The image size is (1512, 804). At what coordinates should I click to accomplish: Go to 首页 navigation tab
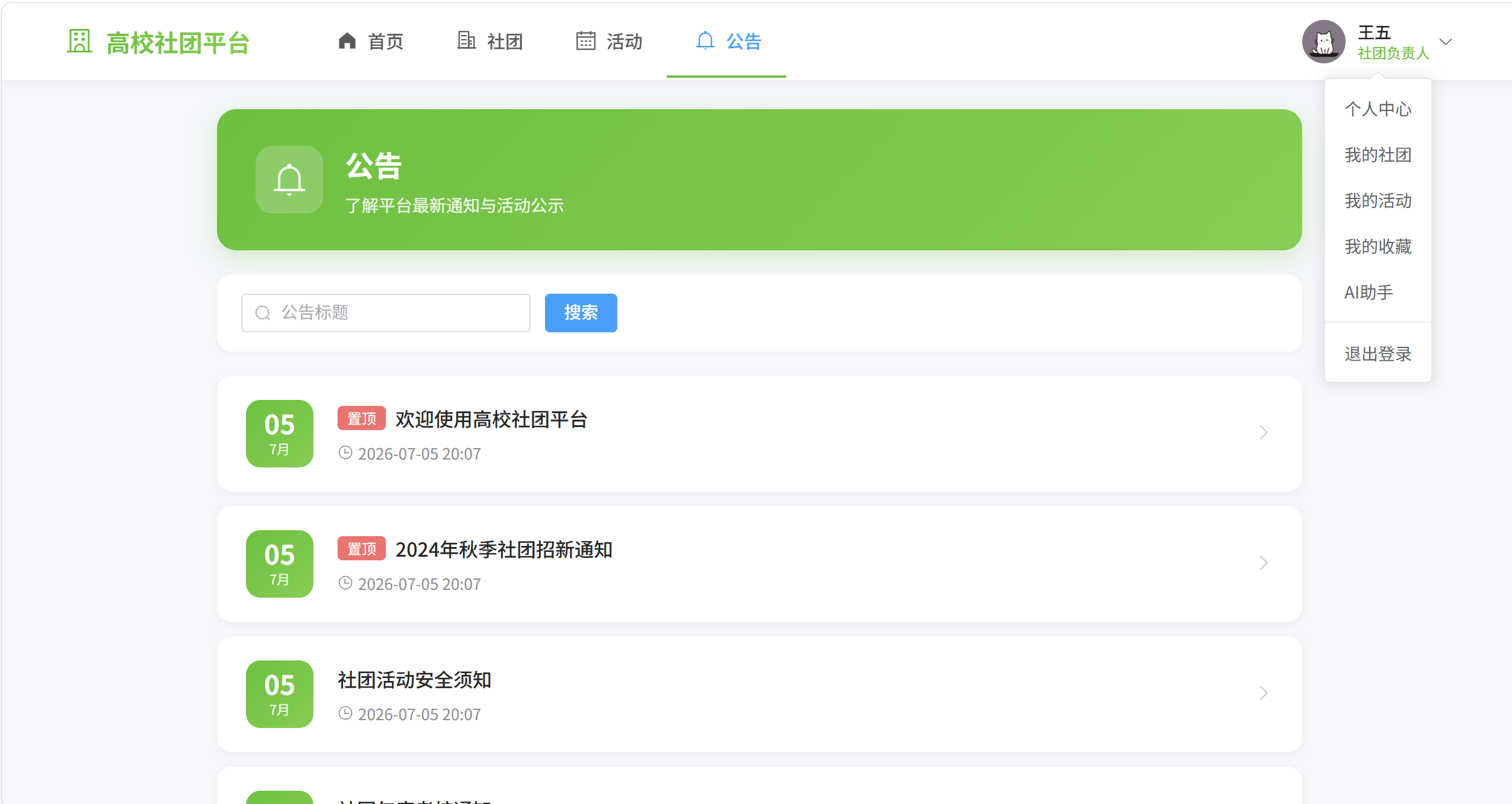pyautogui.click(x=371, y=41)
